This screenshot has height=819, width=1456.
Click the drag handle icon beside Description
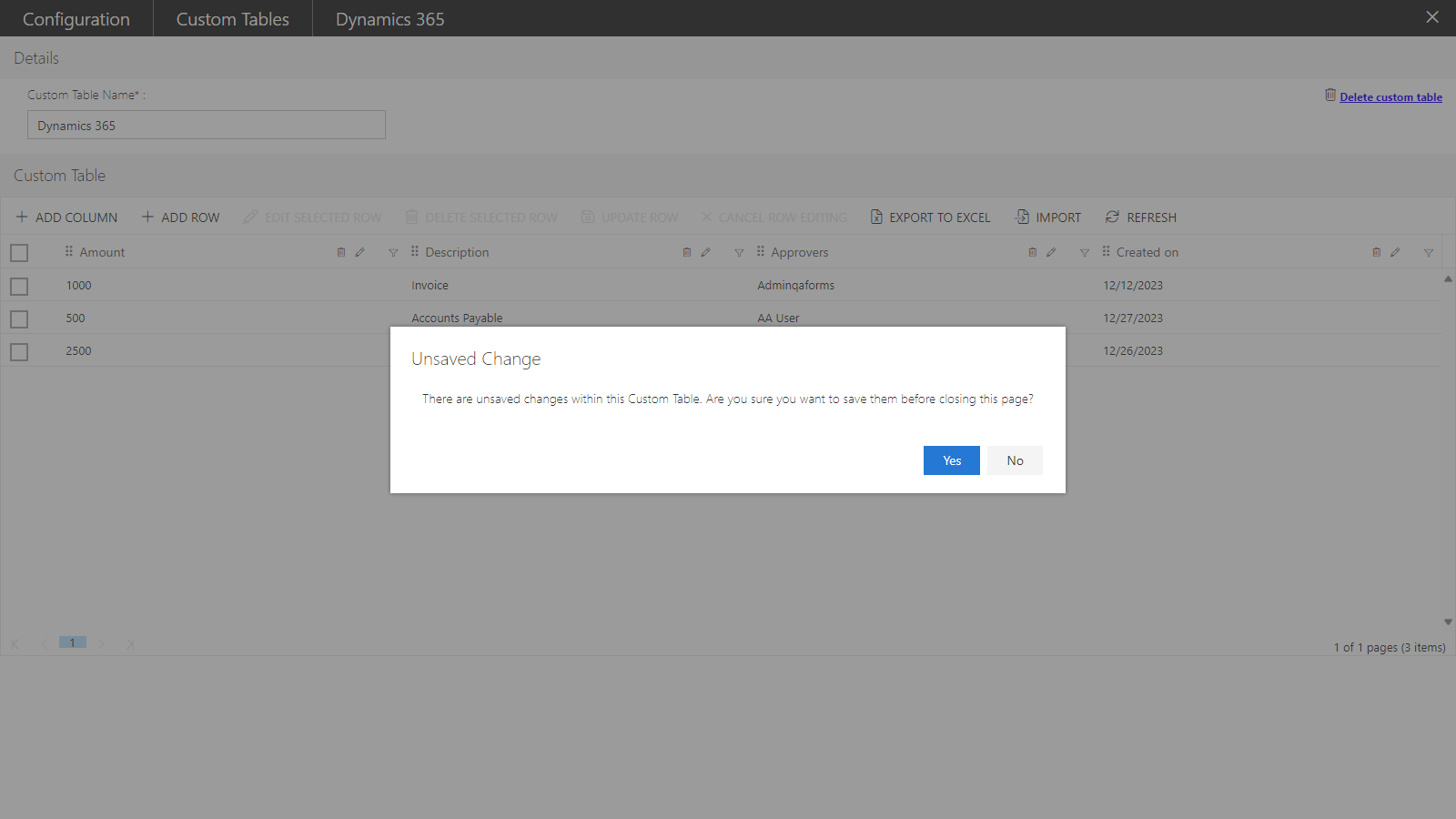click(415, 251)
